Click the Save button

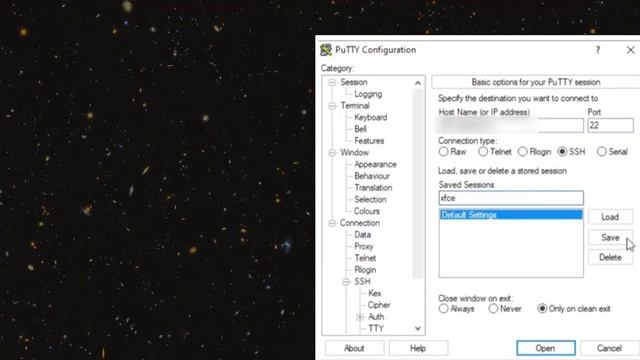(610, 238)
